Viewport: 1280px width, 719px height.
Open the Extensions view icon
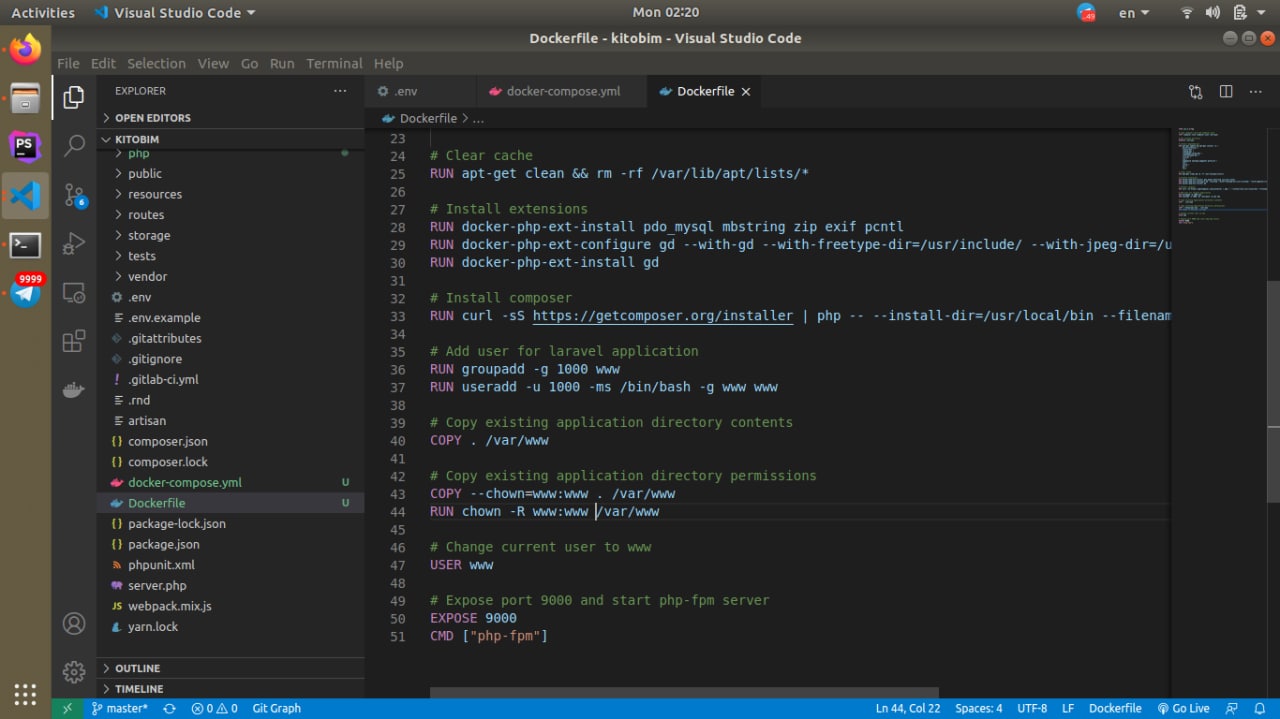click(74, 342)
